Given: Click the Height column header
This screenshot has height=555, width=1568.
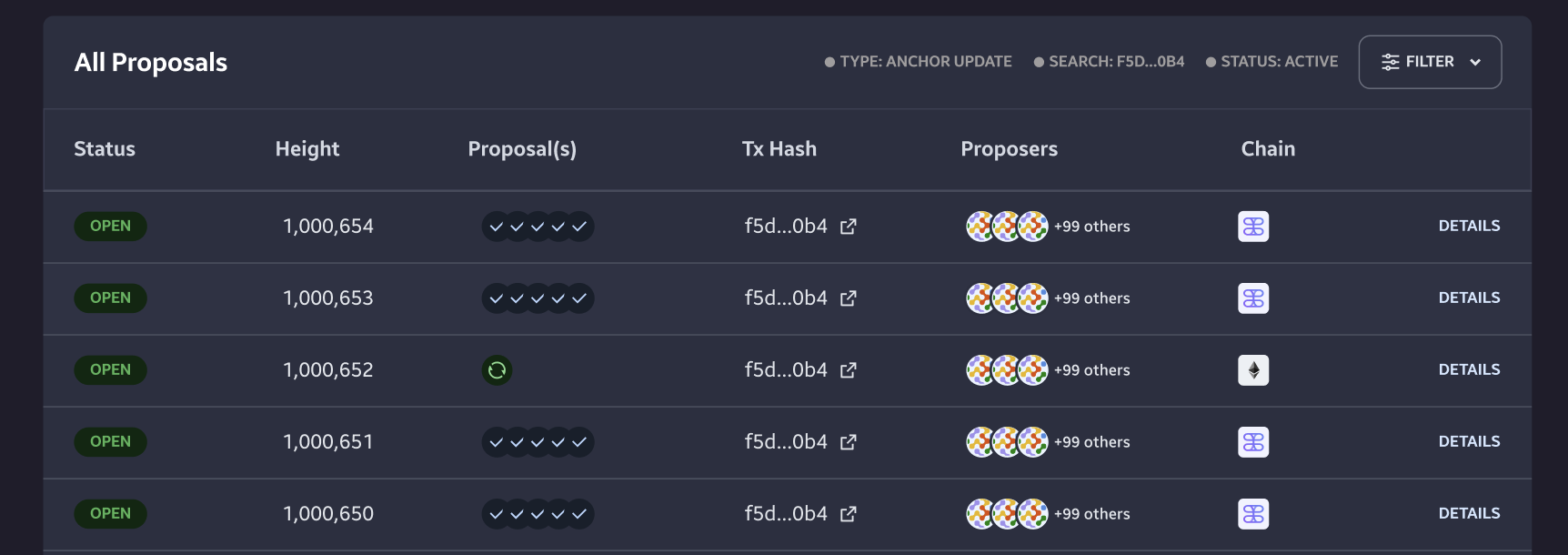Looking at the screenshot, I should coord(307,148).
